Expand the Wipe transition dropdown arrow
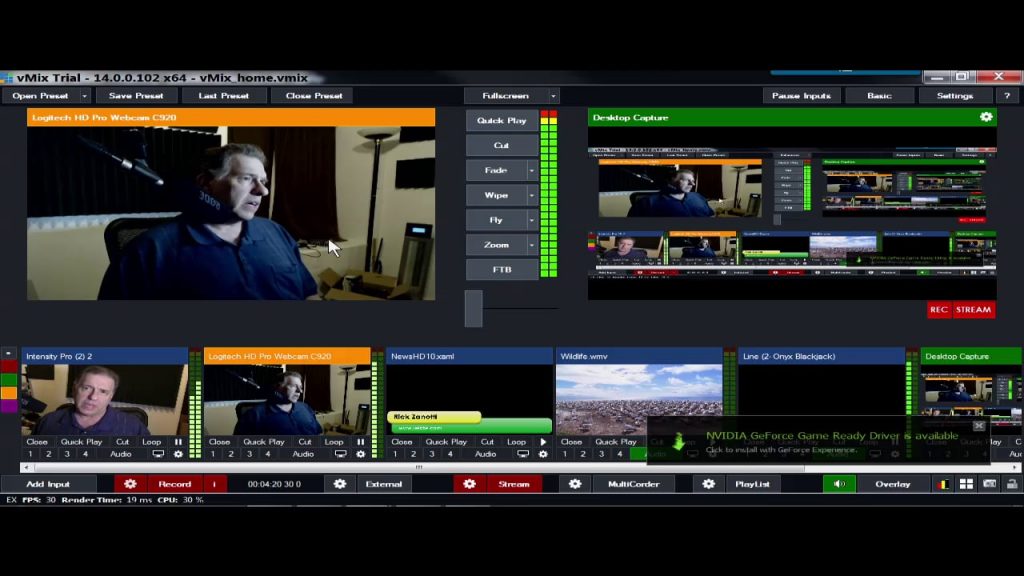Image resolution: width=1024 pixels, height=576 pixels. (532, 195)
